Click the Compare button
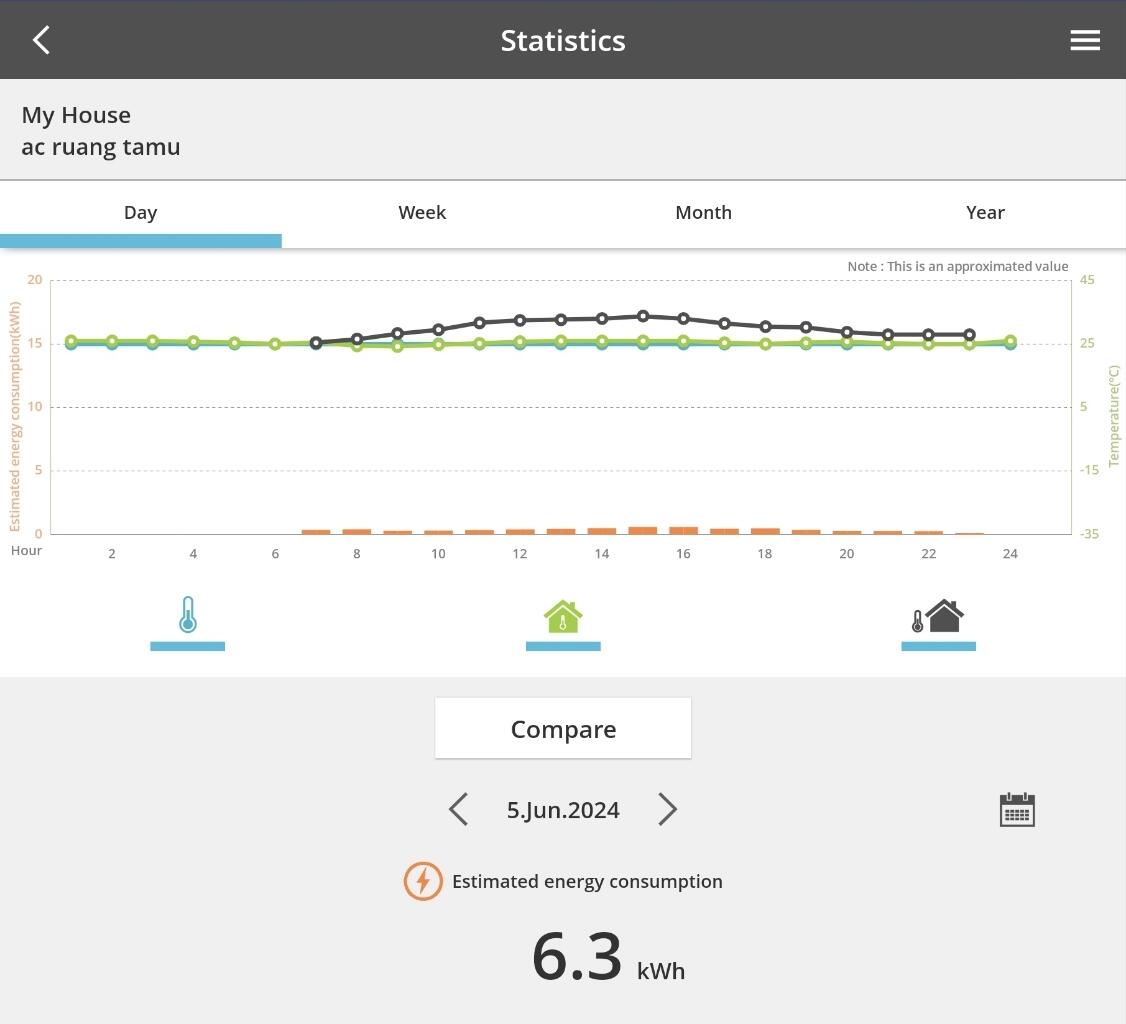Viewport: 1126px width, 1024px height. click(563, 728)
